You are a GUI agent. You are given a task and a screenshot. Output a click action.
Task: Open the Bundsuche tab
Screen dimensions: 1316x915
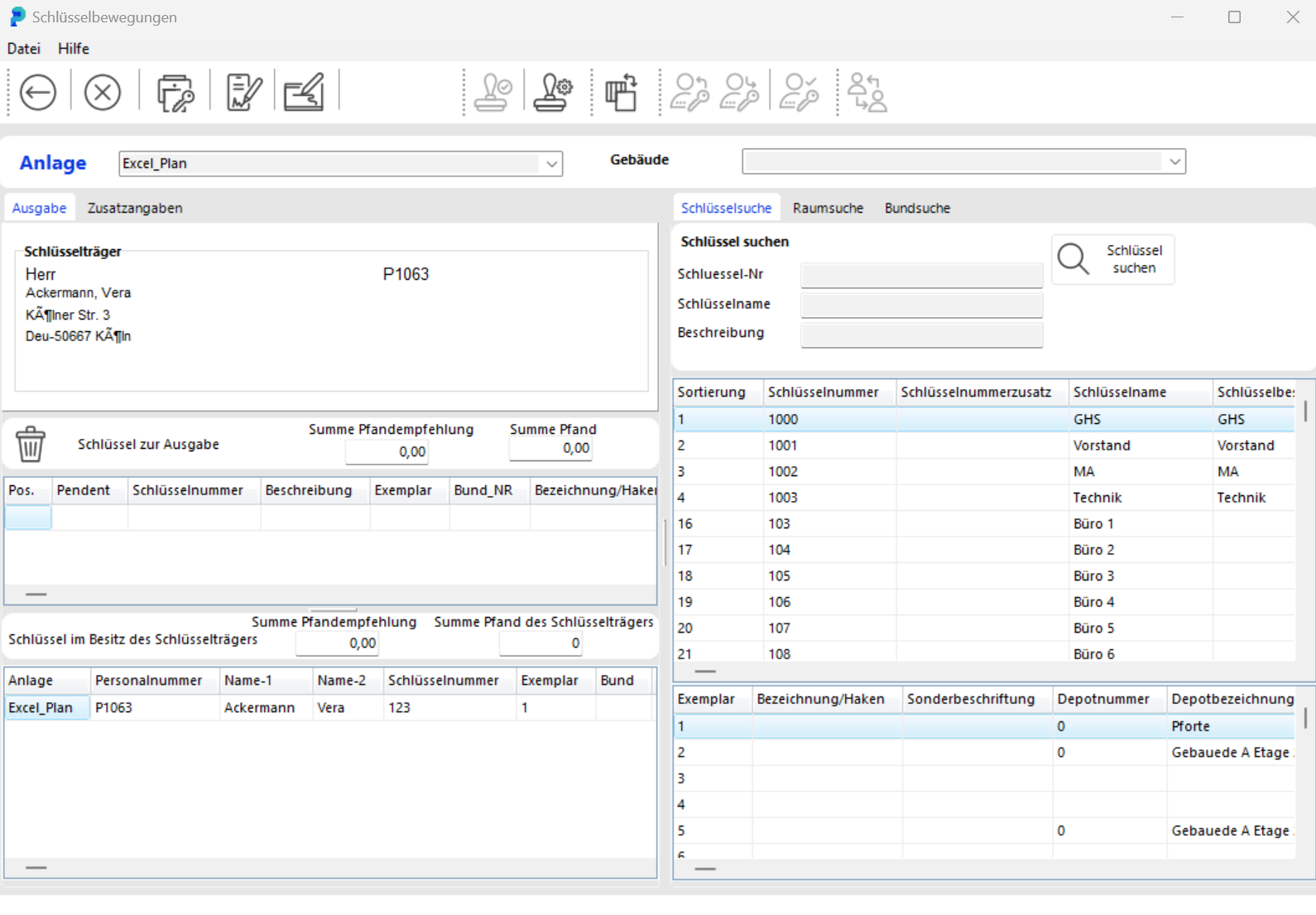(x=917, y=209)
